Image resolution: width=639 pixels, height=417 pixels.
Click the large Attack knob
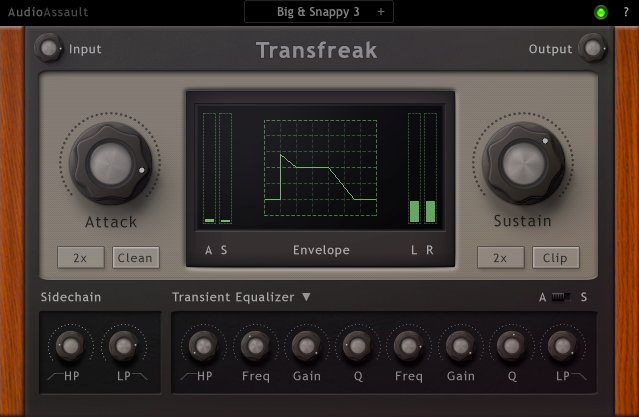(110, 163)
